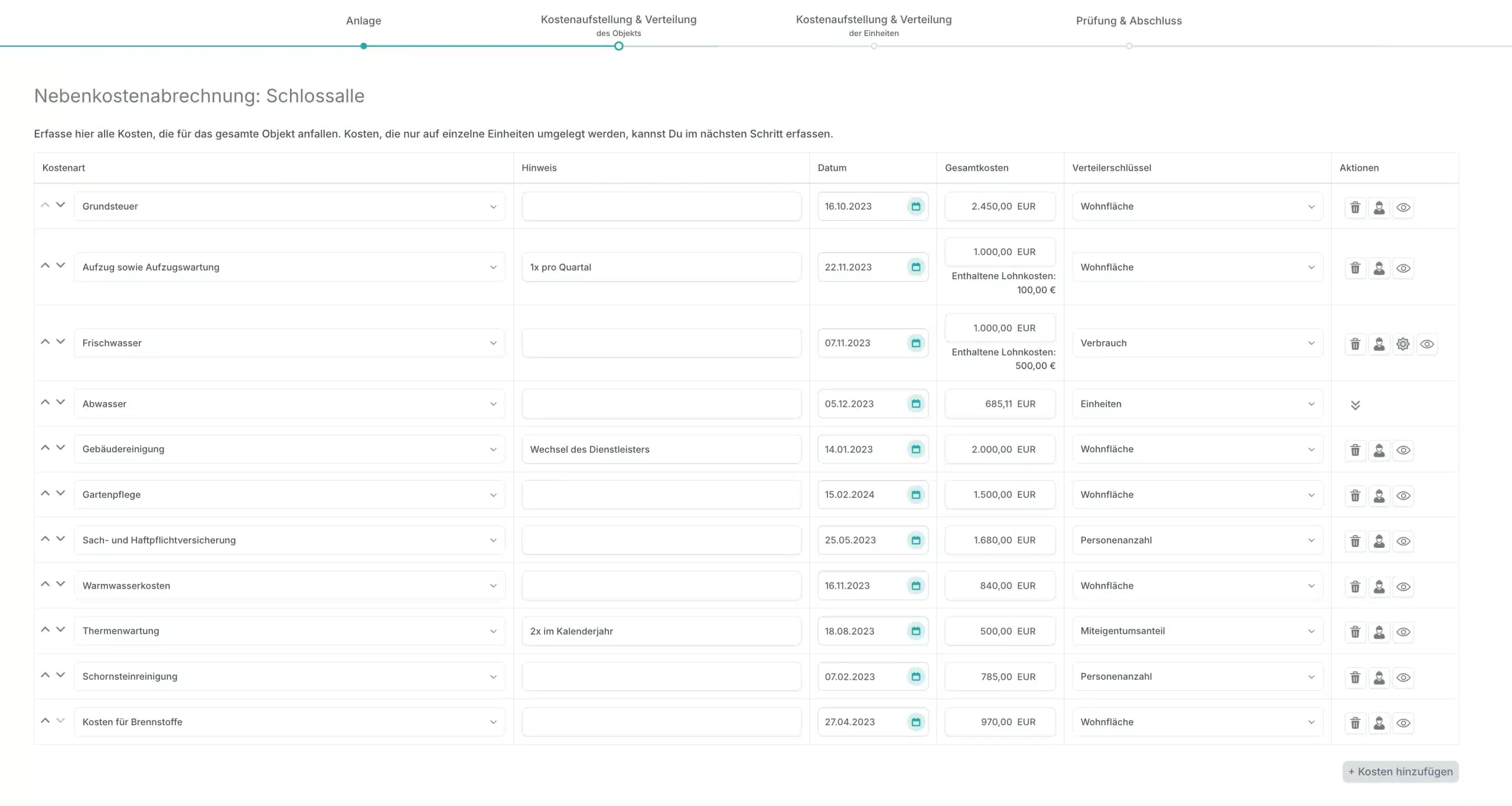The width and height of the screenshot is (1512, 806).
Task: Toggle eye visibility for Frischwasser row
Action: 1427,344
